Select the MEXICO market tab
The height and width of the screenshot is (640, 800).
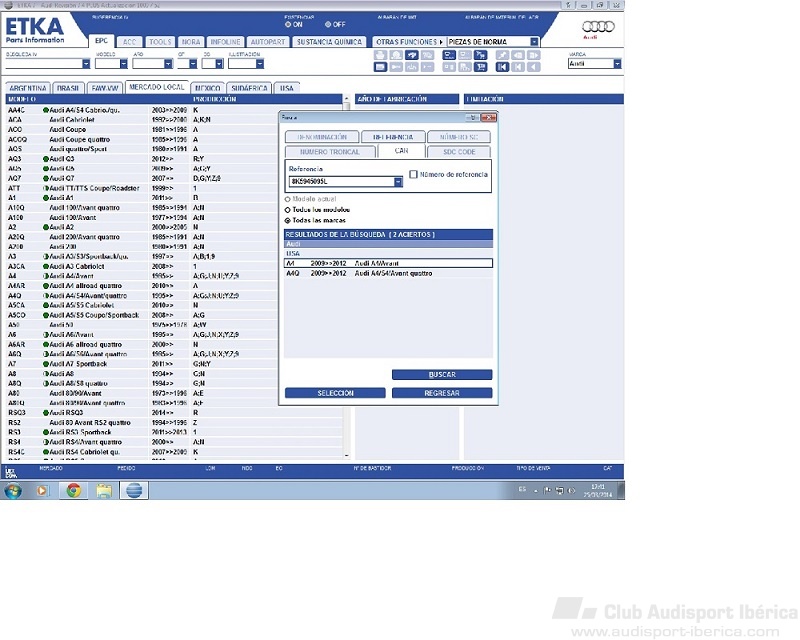[x=208, y=88]
